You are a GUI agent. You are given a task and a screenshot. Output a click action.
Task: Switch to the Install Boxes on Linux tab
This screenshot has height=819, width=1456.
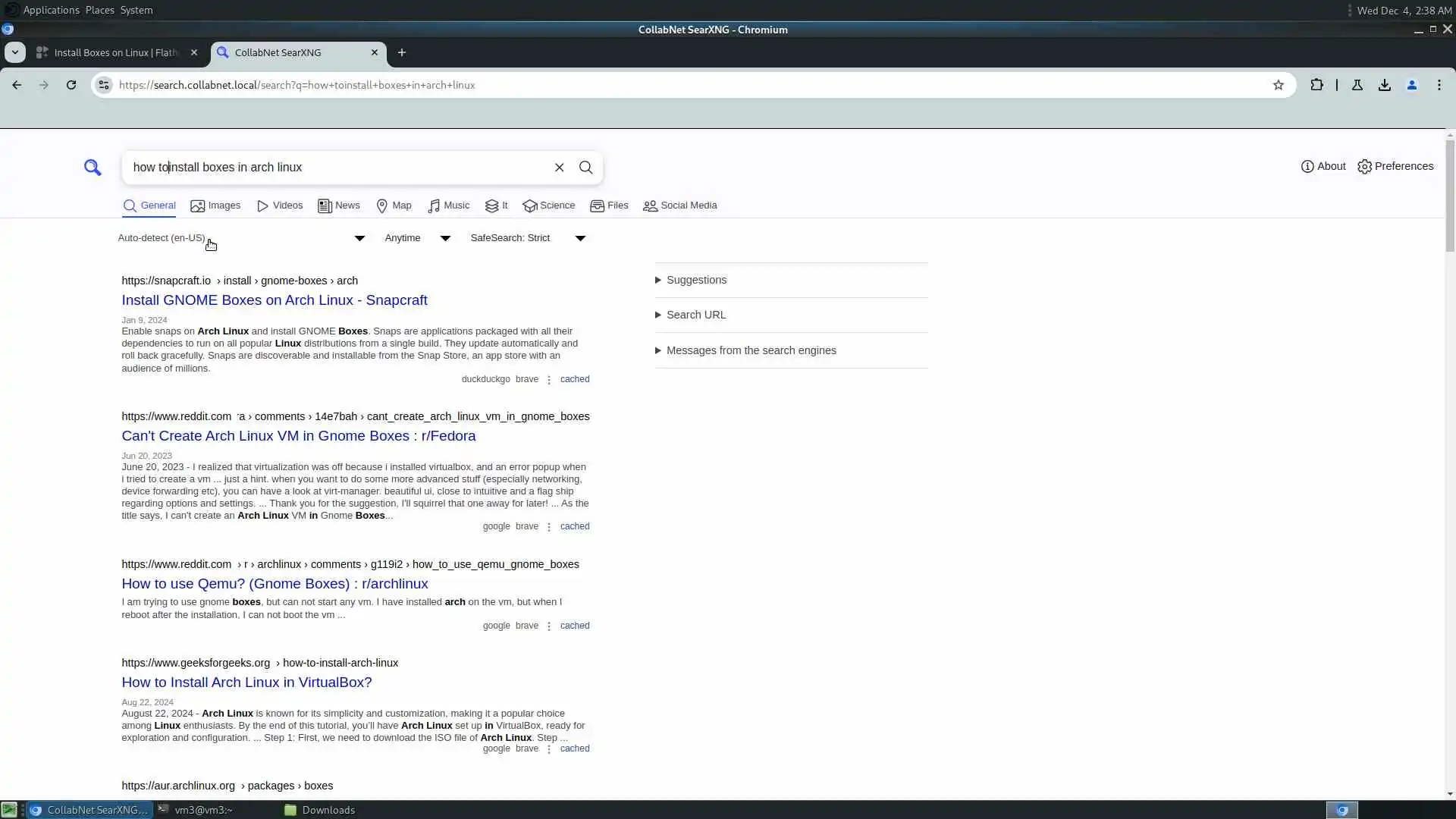[115, 52]
